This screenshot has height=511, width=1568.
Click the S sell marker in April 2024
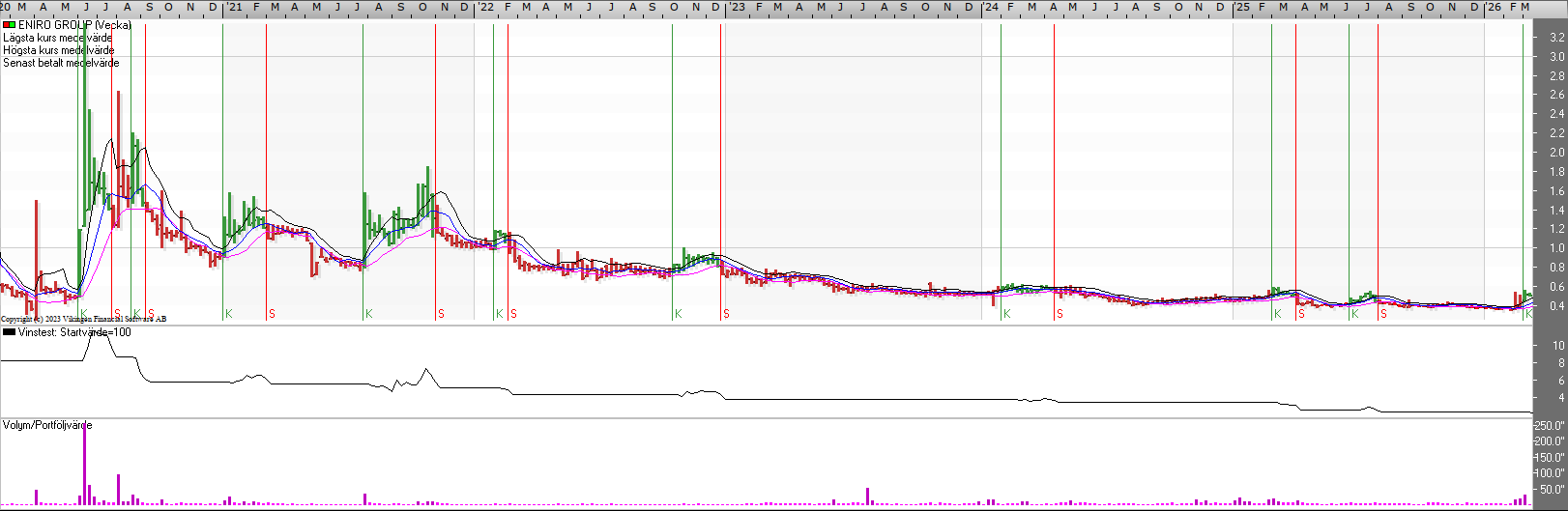tap(1060, 314)
